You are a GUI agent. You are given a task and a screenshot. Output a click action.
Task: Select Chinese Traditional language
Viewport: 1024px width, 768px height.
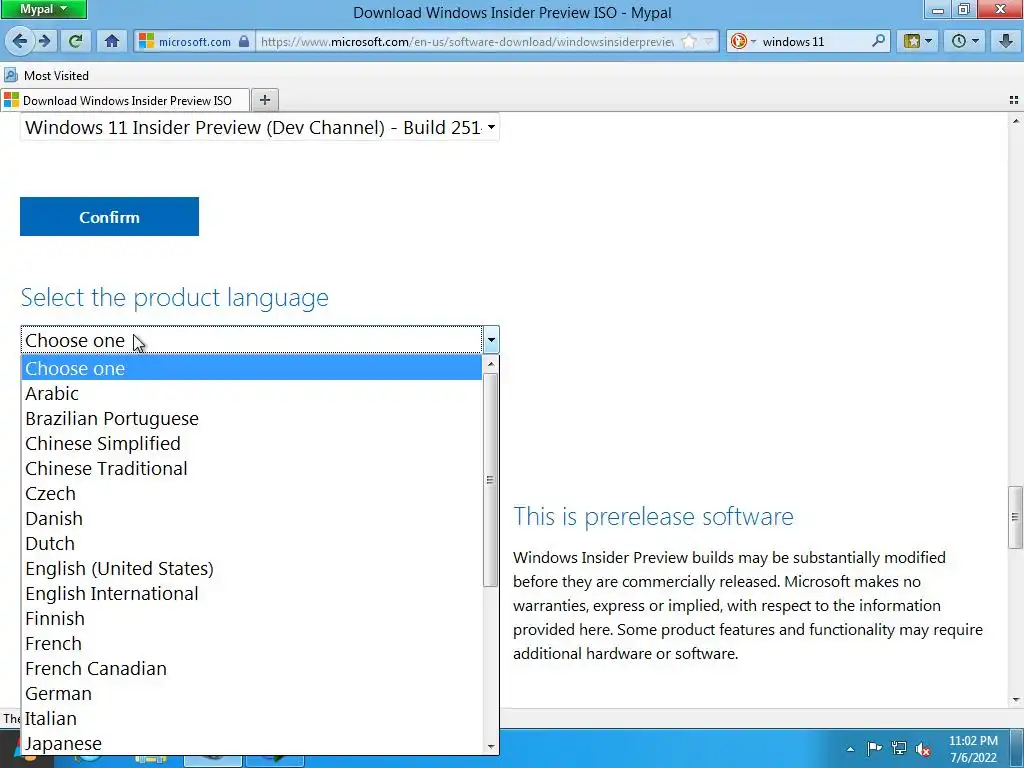pyautogui.click(x=251, y=468)
